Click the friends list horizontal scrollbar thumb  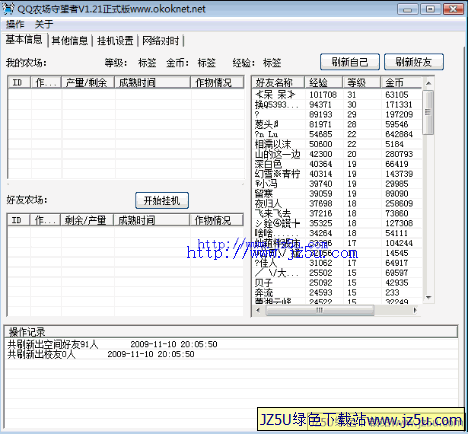(x=320, y=310)
